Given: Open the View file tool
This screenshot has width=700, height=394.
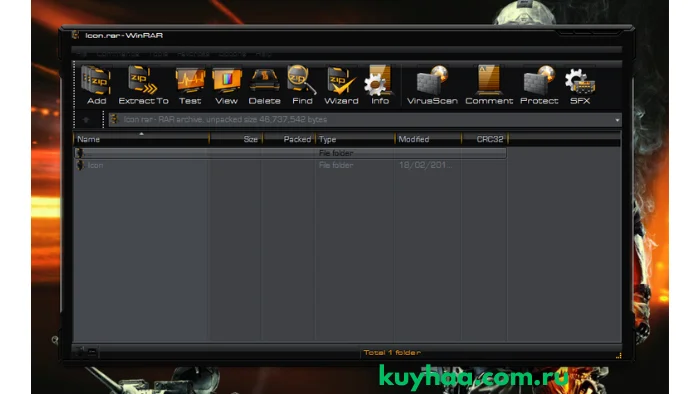Looking at the screenshot, I should coord(226,85).
